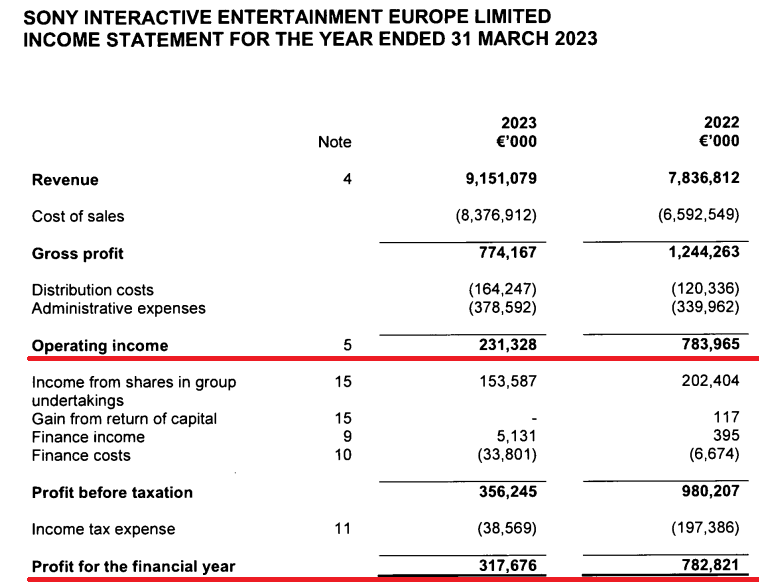Screen dimensions: 759x588
Task: Click the Operating income row label
Action: (100, 346)
